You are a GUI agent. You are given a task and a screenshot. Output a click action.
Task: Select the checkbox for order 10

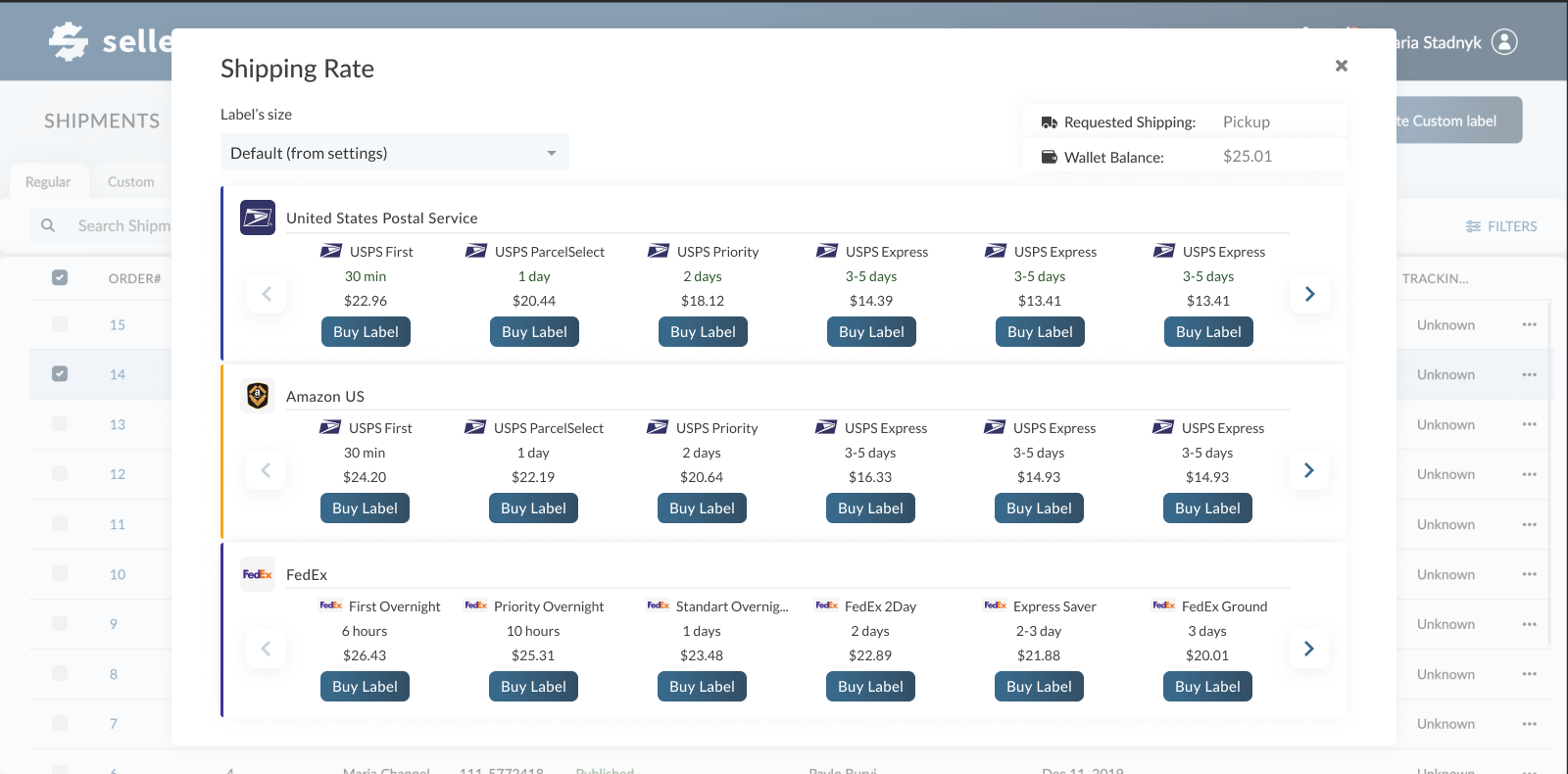[60, 573]
